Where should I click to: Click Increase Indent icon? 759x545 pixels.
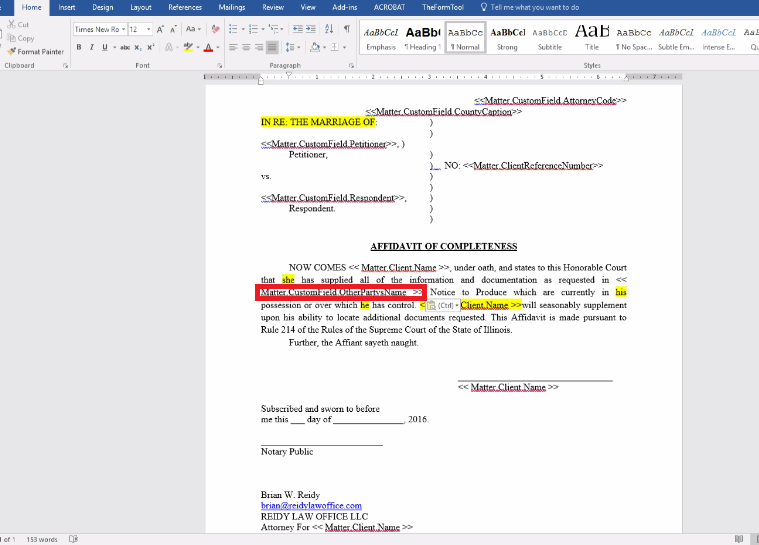(311, 30)
